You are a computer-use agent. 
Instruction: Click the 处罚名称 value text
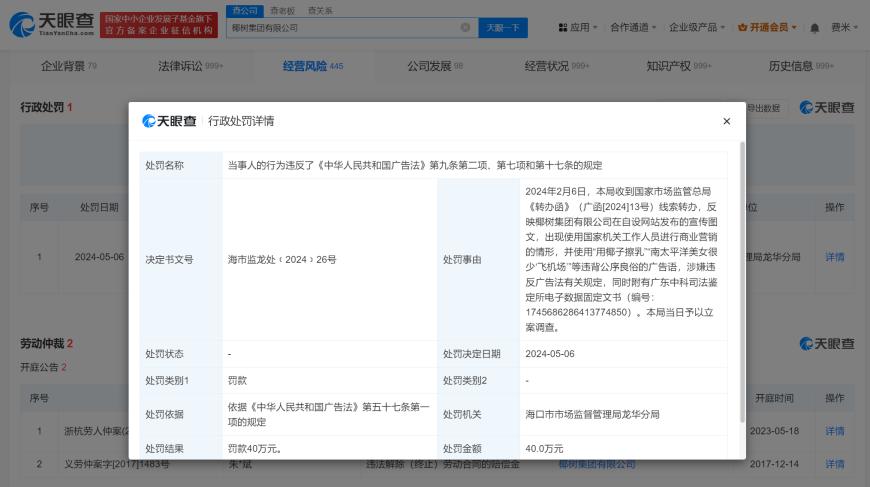(x=415, y=165)
